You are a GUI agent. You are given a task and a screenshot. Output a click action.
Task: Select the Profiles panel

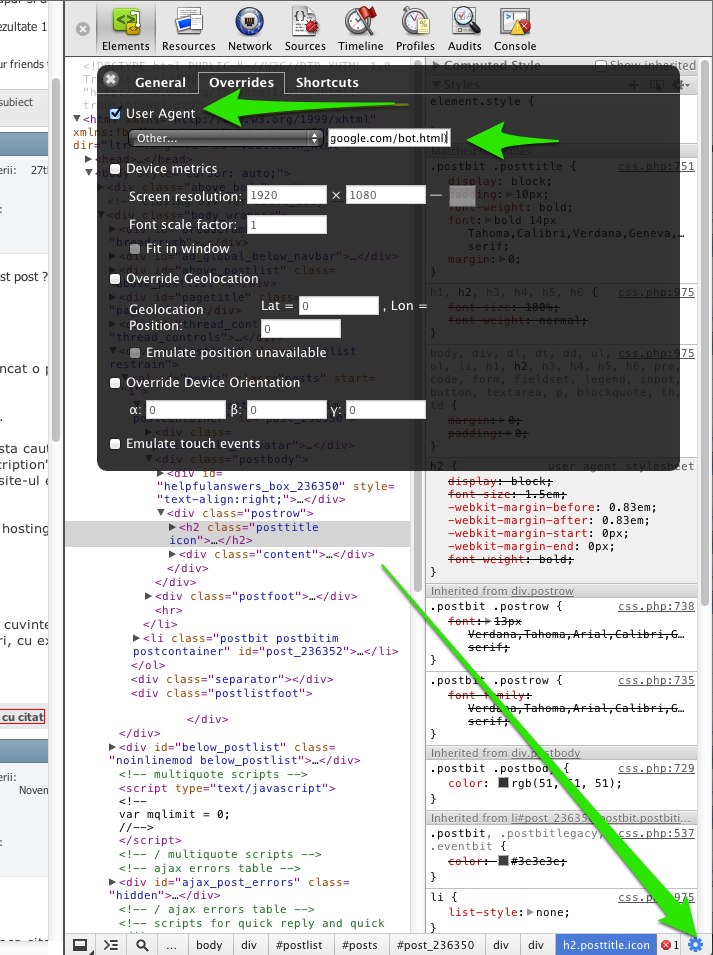click(x=415, y=28)
